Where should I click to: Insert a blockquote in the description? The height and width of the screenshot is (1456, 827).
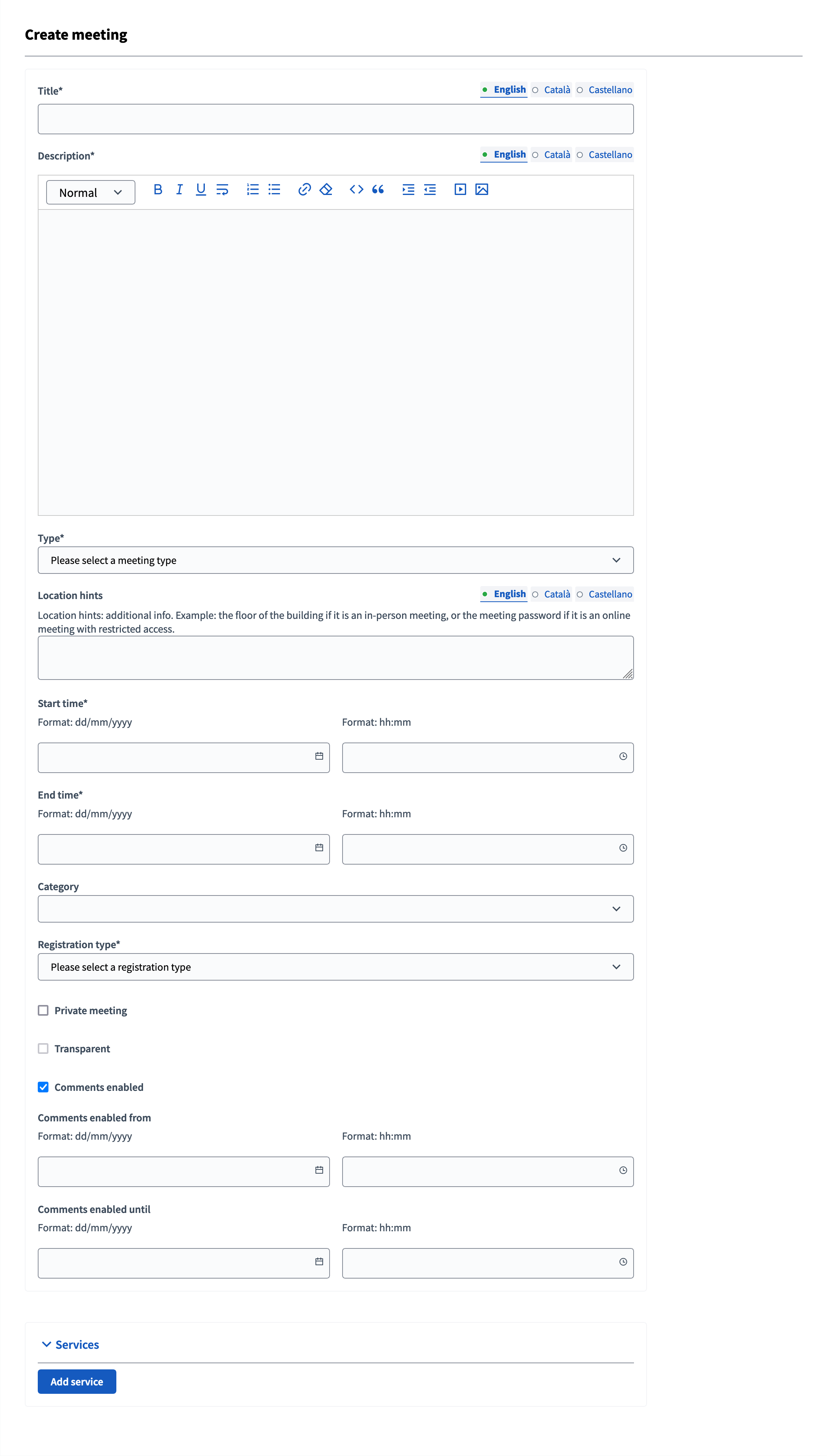378,189
